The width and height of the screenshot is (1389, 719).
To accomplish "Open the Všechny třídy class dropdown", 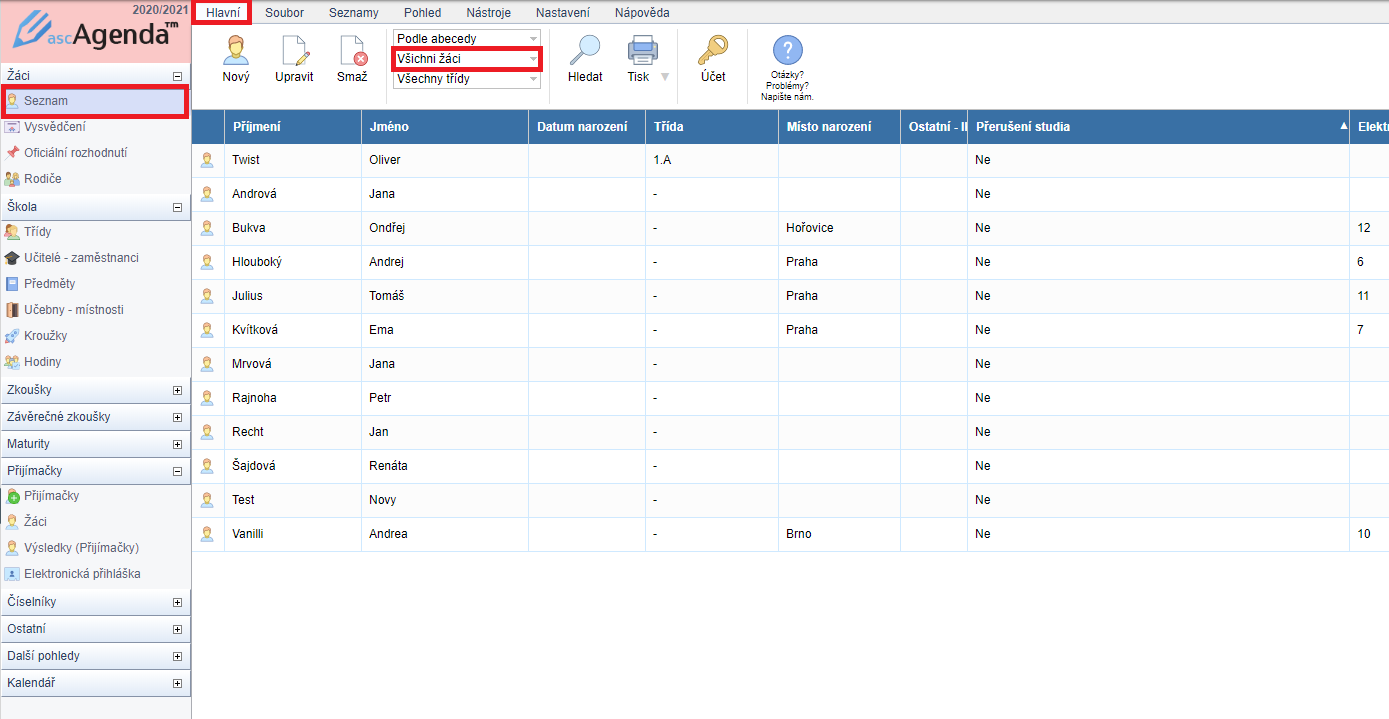I will [467, 79].
